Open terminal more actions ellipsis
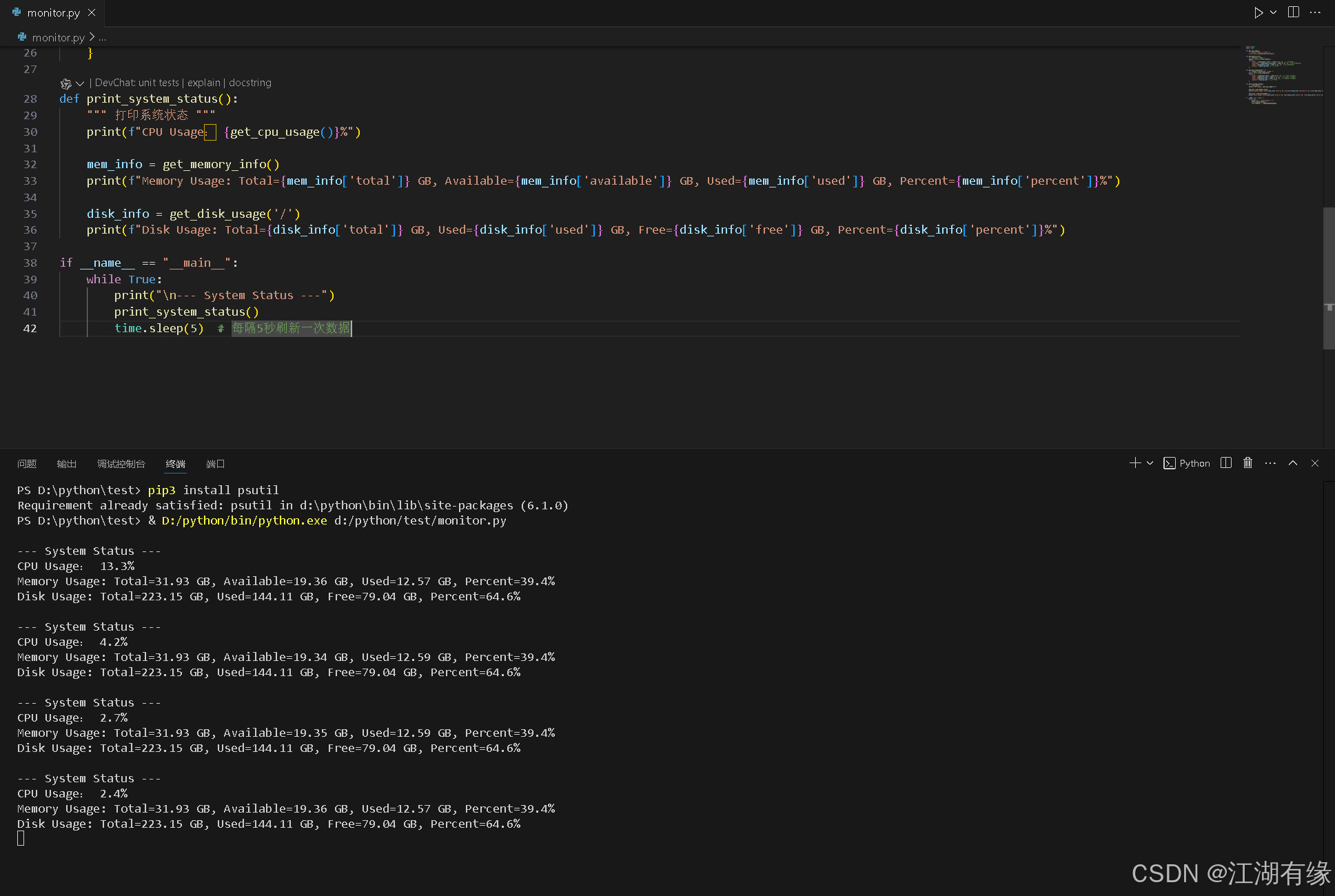 click(x=1270, y=462)
